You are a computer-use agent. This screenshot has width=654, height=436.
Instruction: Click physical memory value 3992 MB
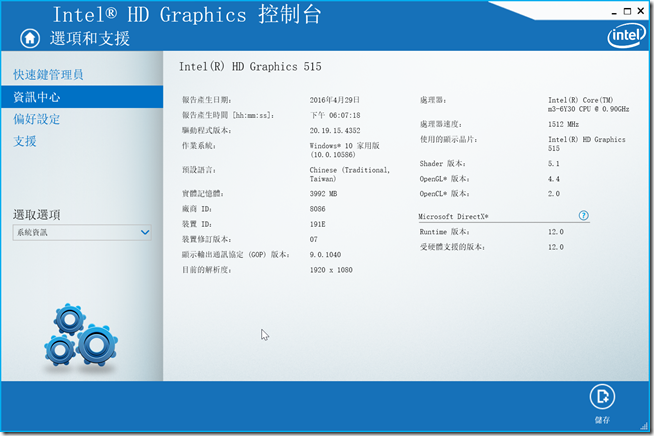coord(323,194)
